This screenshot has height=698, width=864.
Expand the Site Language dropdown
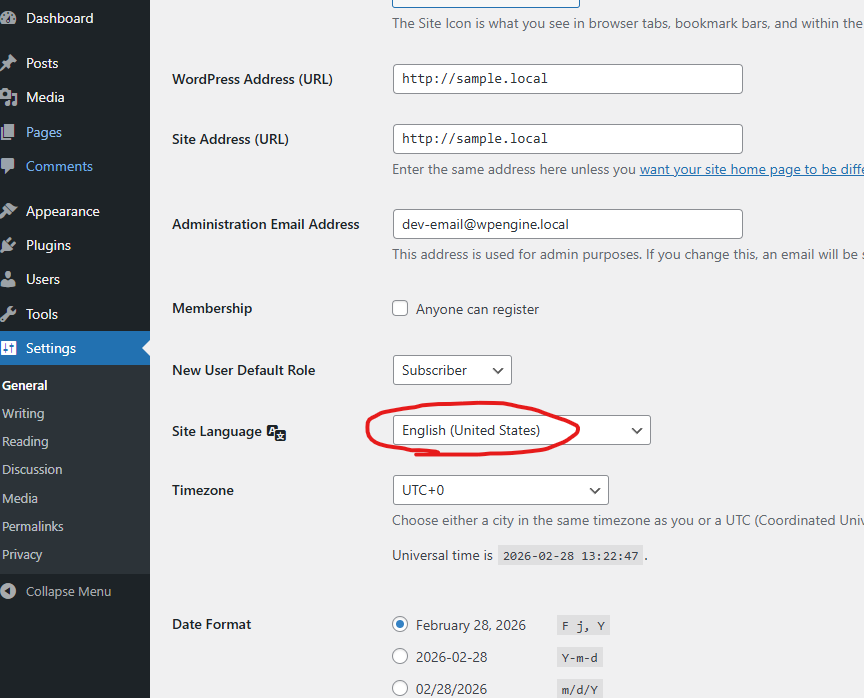(x=521, y=430)
